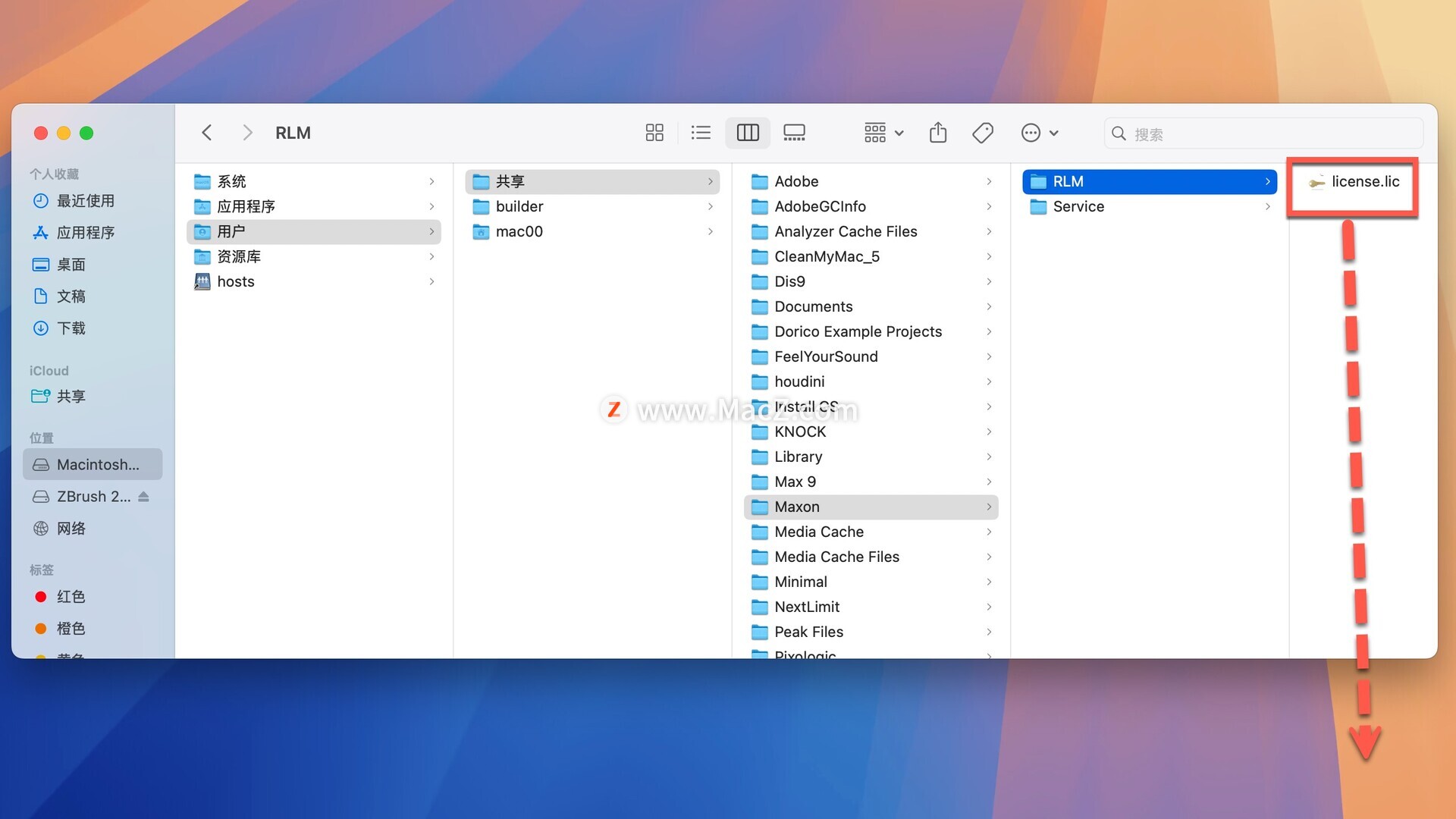Click the Share icon in toolbar

(938, 133)
